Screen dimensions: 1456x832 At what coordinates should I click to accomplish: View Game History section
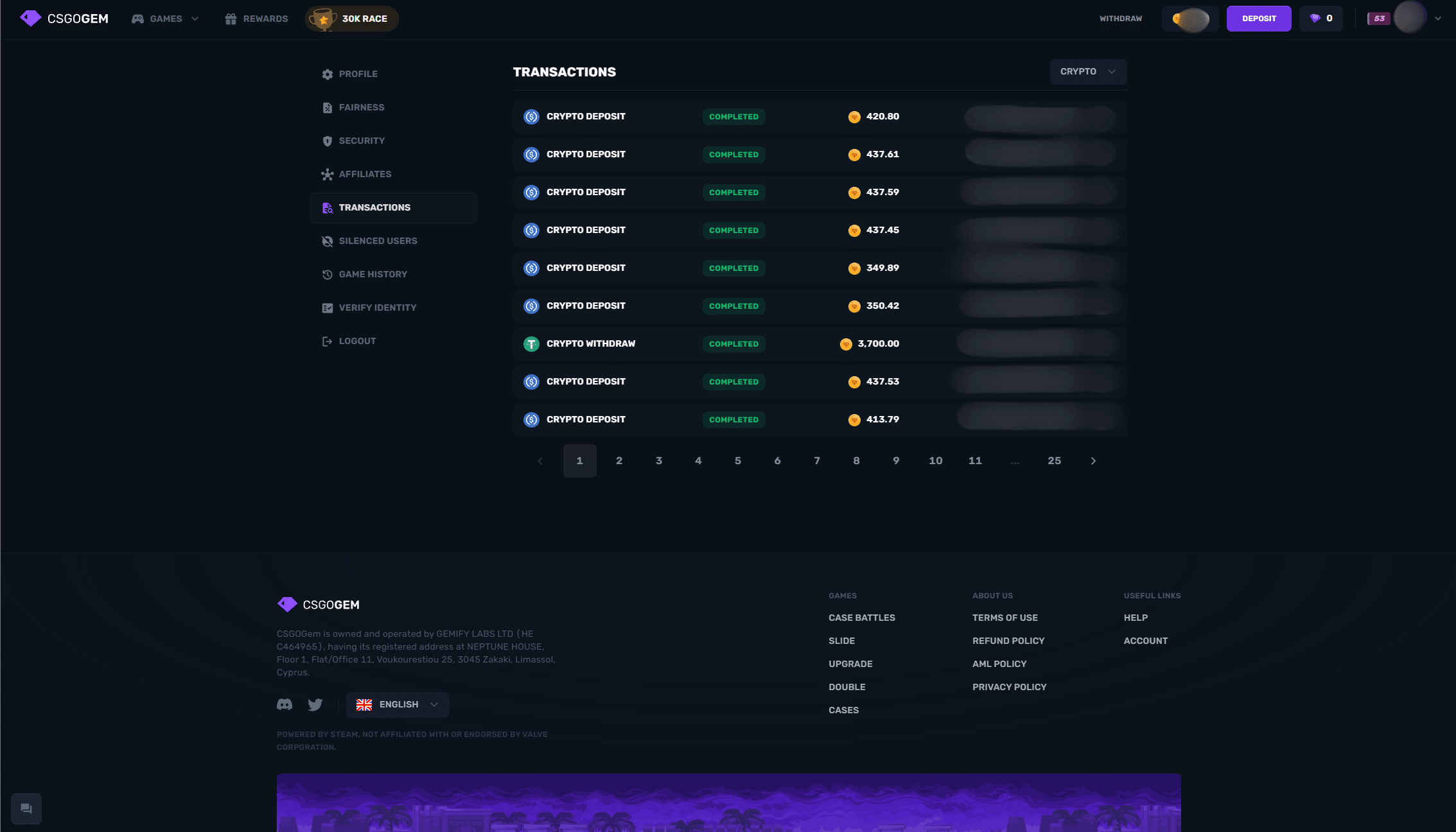[x=393, y=274]
